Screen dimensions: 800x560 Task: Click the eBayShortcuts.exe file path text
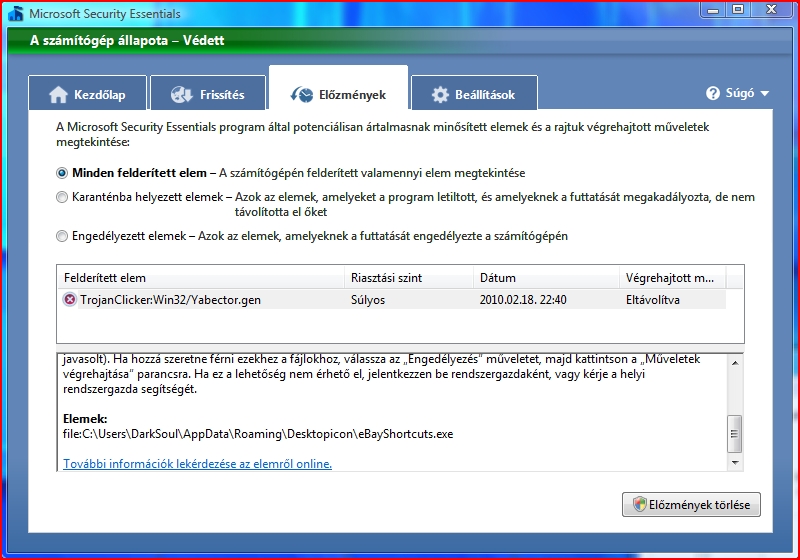click(258, 434)
